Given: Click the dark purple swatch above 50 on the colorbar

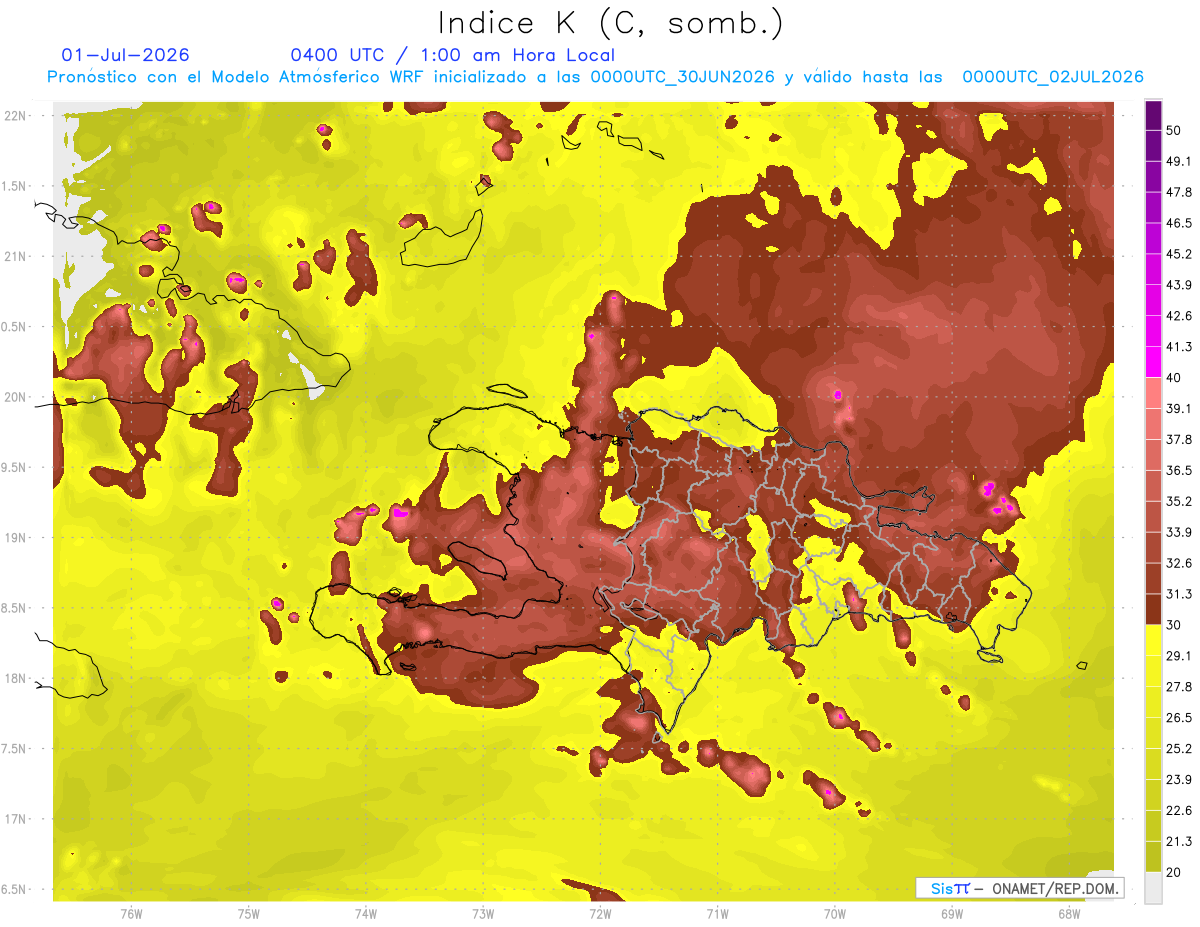Looking at the screenshot, I should (1153, 115).
